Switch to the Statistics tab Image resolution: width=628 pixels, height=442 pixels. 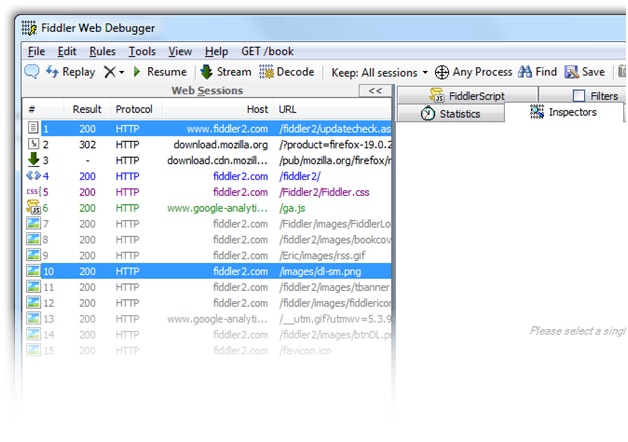[450, 114]
